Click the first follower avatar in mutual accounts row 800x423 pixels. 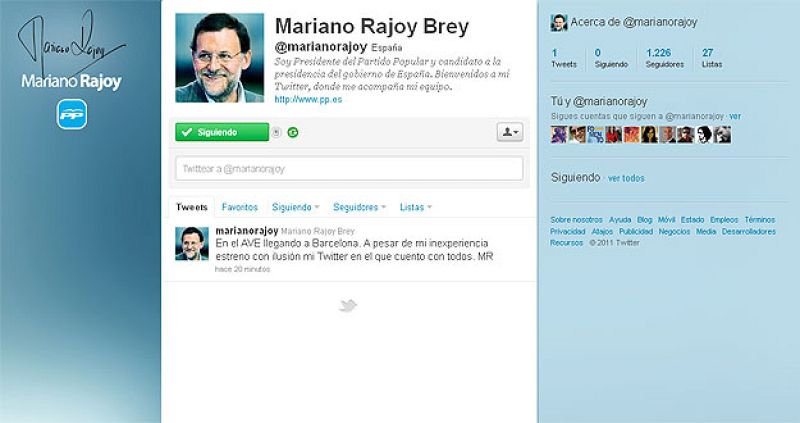[559, 135]
